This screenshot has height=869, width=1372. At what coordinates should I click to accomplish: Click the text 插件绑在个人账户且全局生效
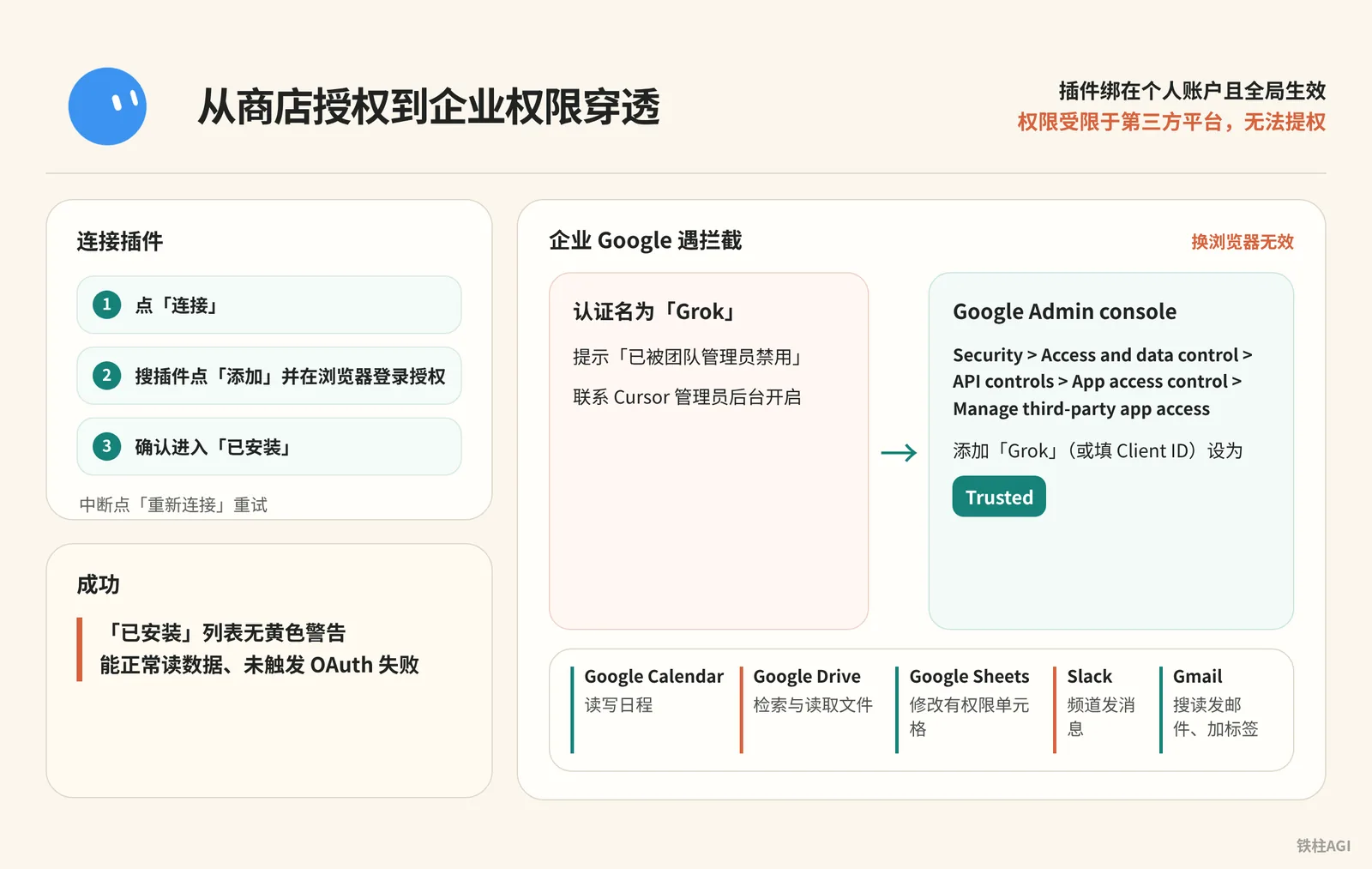pos(1192,90)
